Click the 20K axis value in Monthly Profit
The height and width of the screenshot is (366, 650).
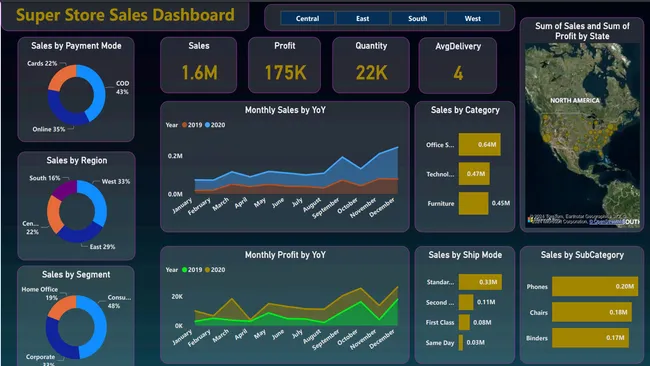pyautogui.click(x=177, y=296)
